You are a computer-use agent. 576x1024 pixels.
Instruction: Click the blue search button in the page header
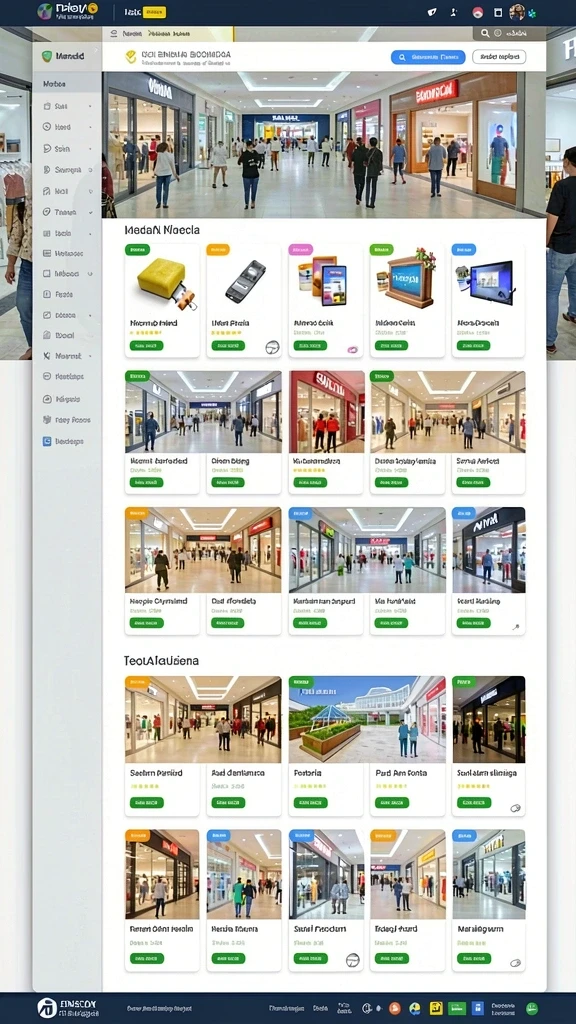click(x=428, y=57)
